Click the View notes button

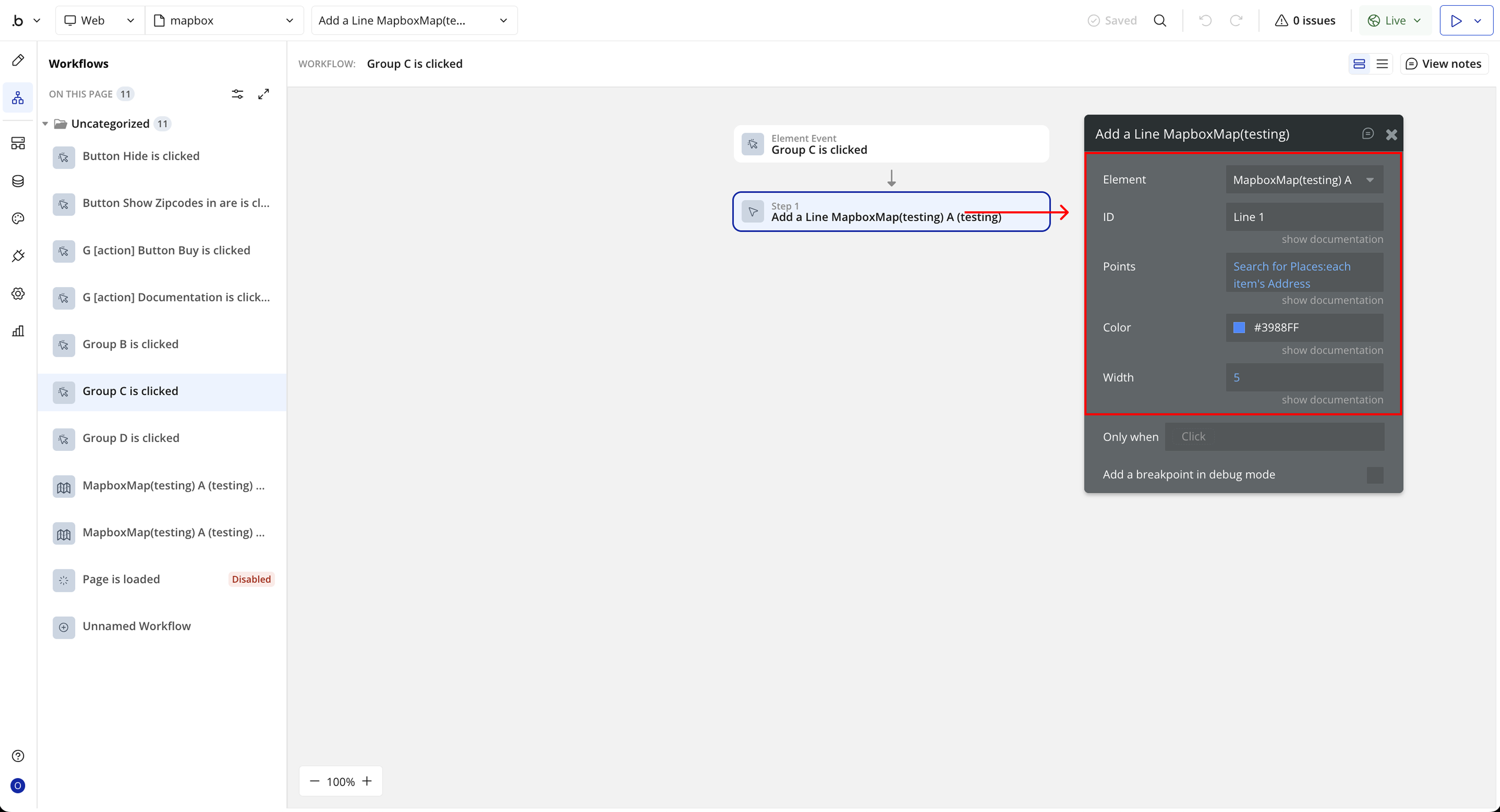click(x=1444, y=64)
